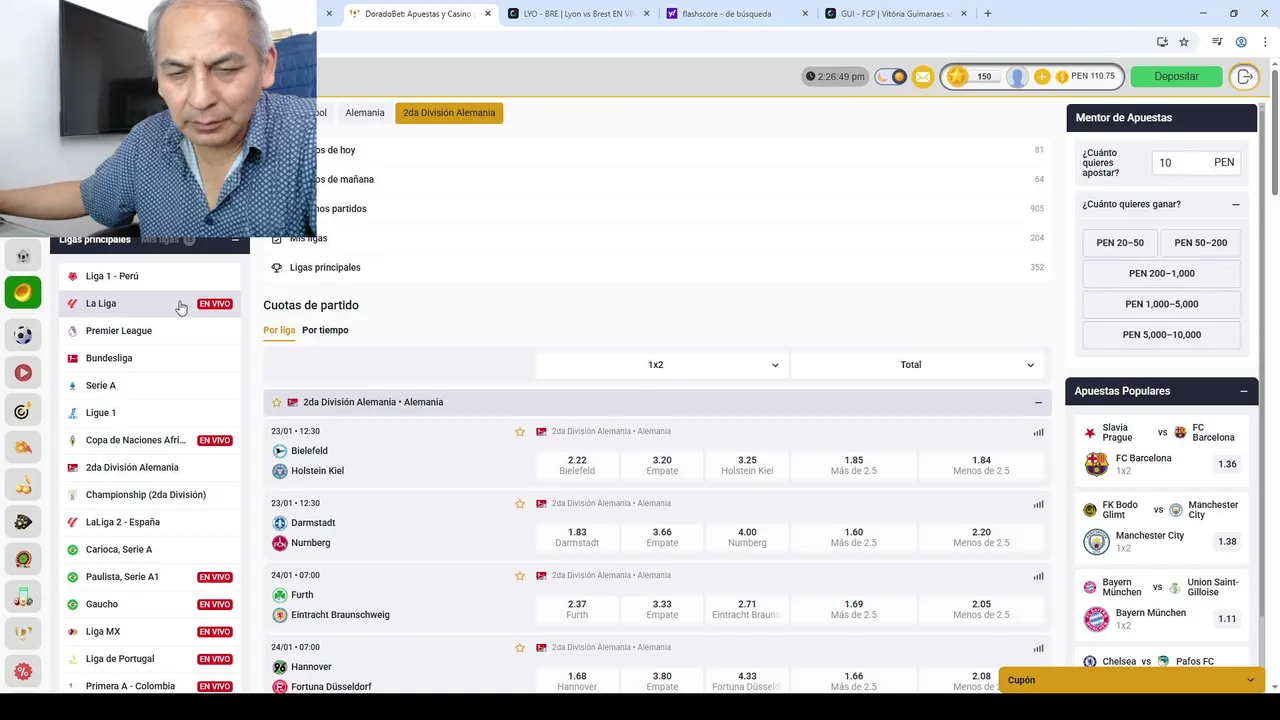
Task: Click the yellow plus add-funds icon
Action: pyautogui.click(x=1042, y=77)
